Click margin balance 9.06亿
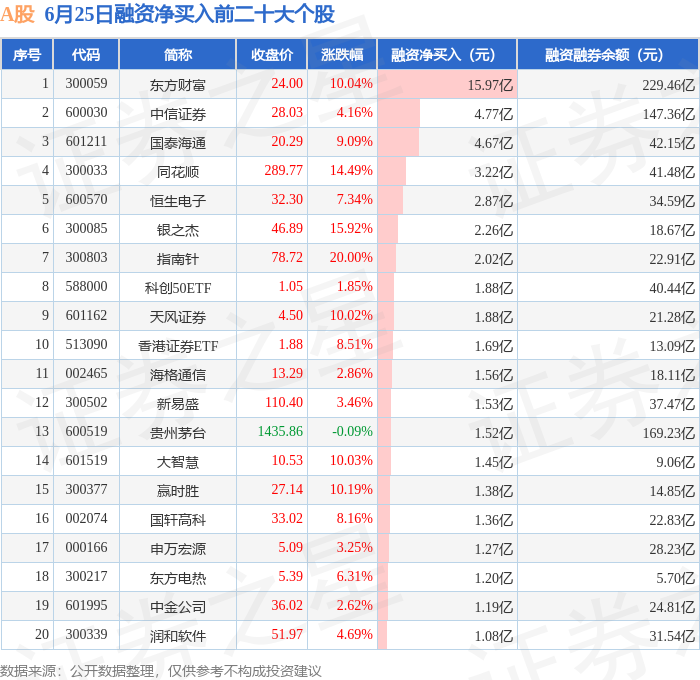This screenshot has width=700, height=680. tap(676, 462)
